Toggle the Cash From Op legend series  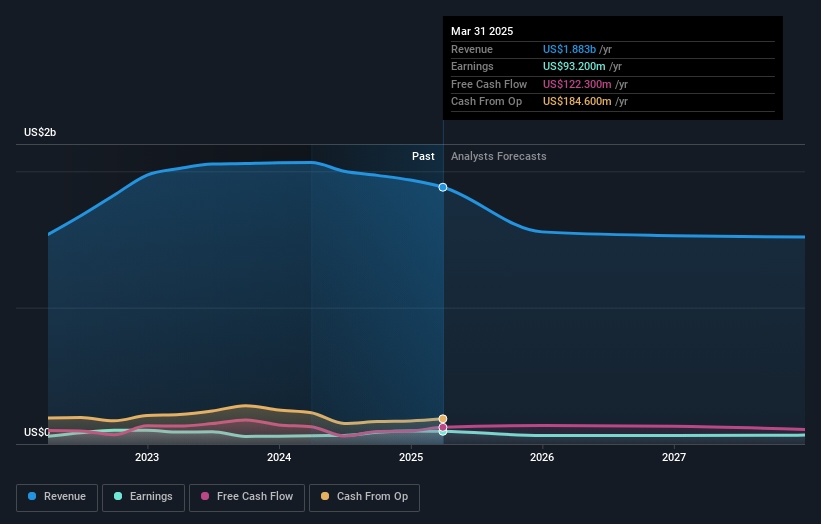tap(364, 497)
